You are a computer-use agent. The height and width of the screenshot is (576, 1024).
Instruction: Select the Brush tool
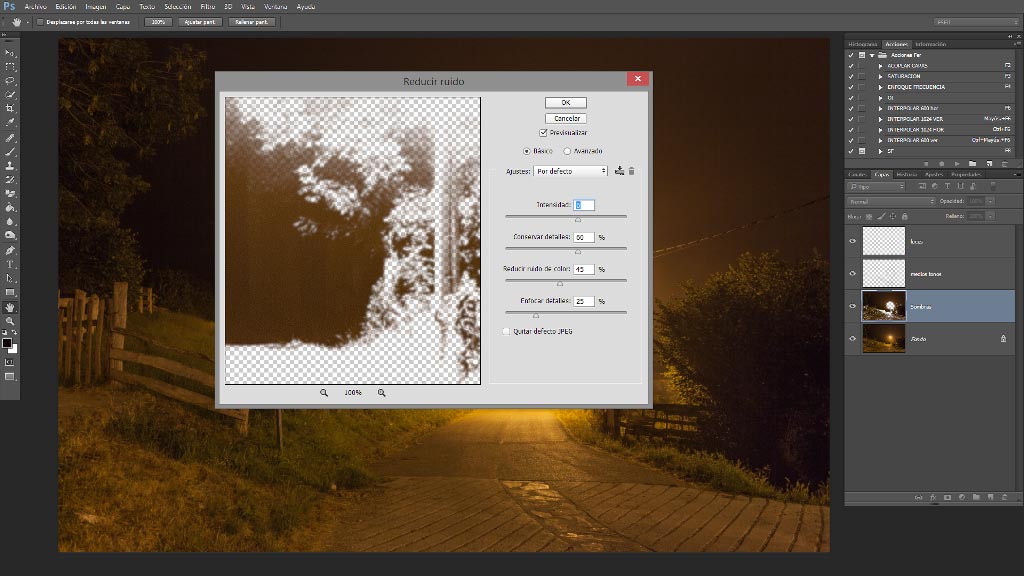(x=10, y=152)
